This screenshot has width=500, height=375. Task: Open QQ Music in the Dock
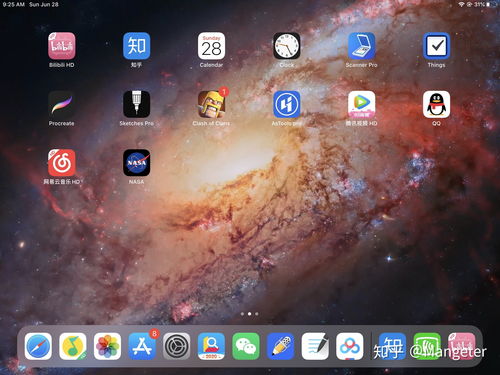click(x=73, y=346)
